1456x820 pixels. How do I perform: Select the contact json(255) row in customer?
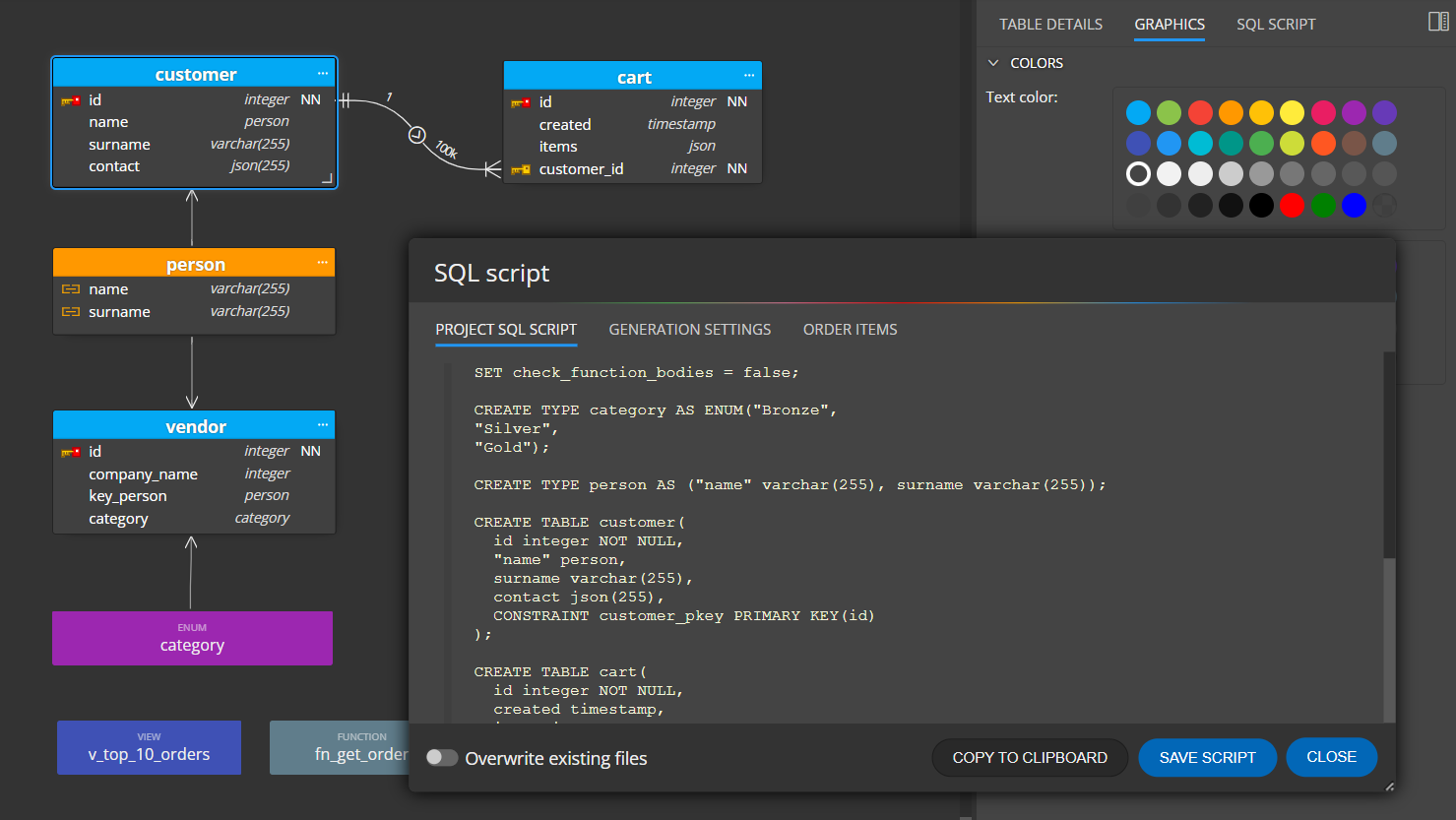[x=194, y=166]
